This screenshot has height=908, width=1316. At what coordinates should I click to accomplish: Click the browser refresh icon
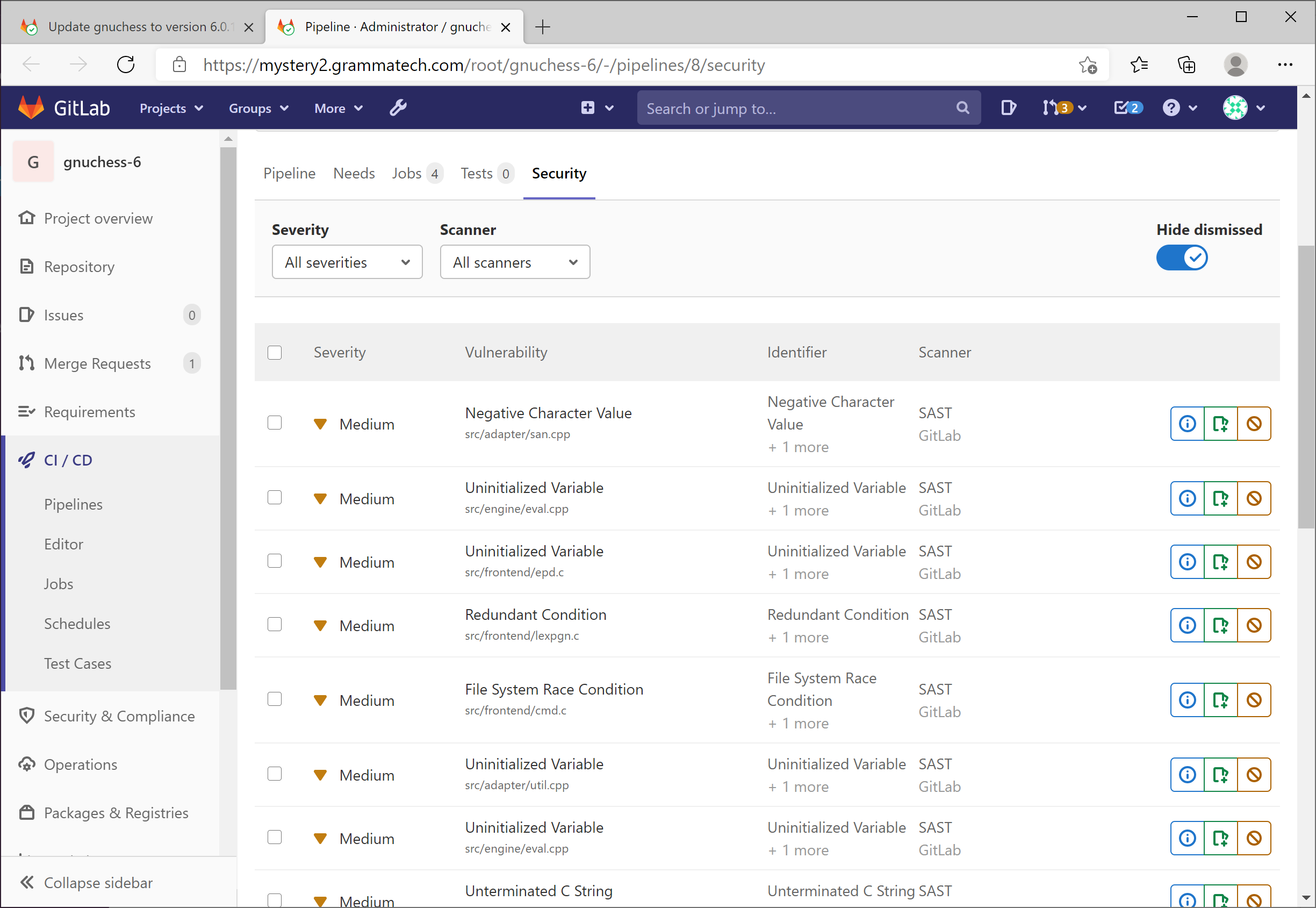click(126, 65)
